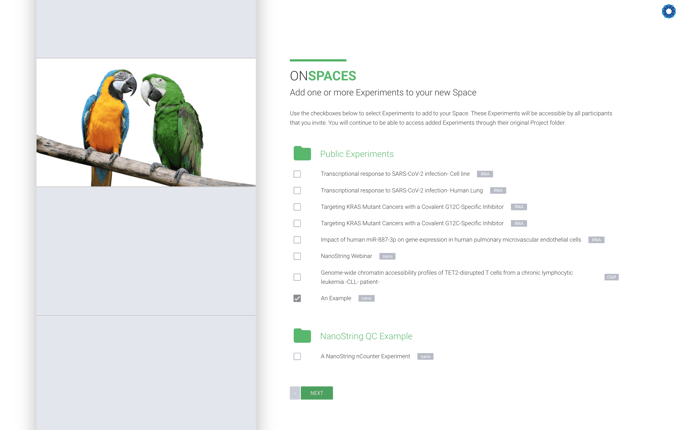Click the blue circular logo icon

coord(668,11)
